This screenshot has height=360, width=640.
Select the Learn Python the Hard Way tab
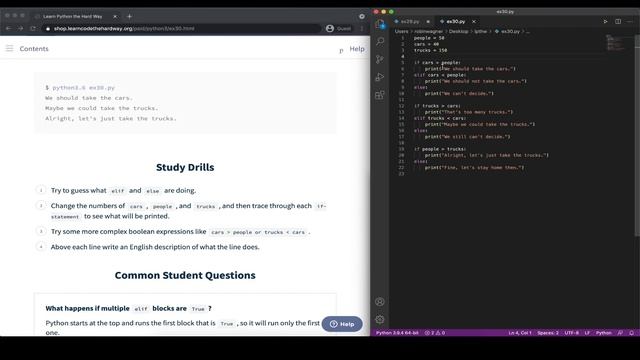(x=73, y=16)
